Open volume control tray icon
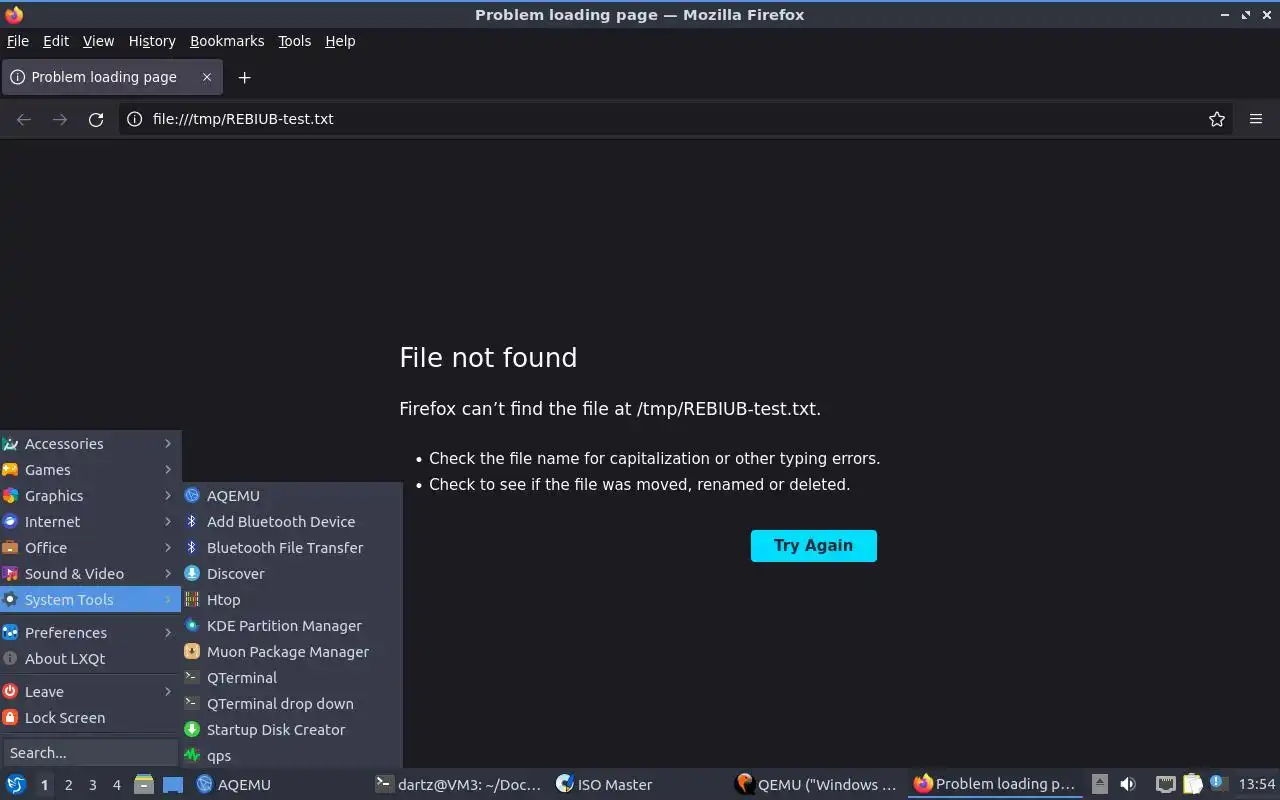1280x800 pixels. (1128, 785)
